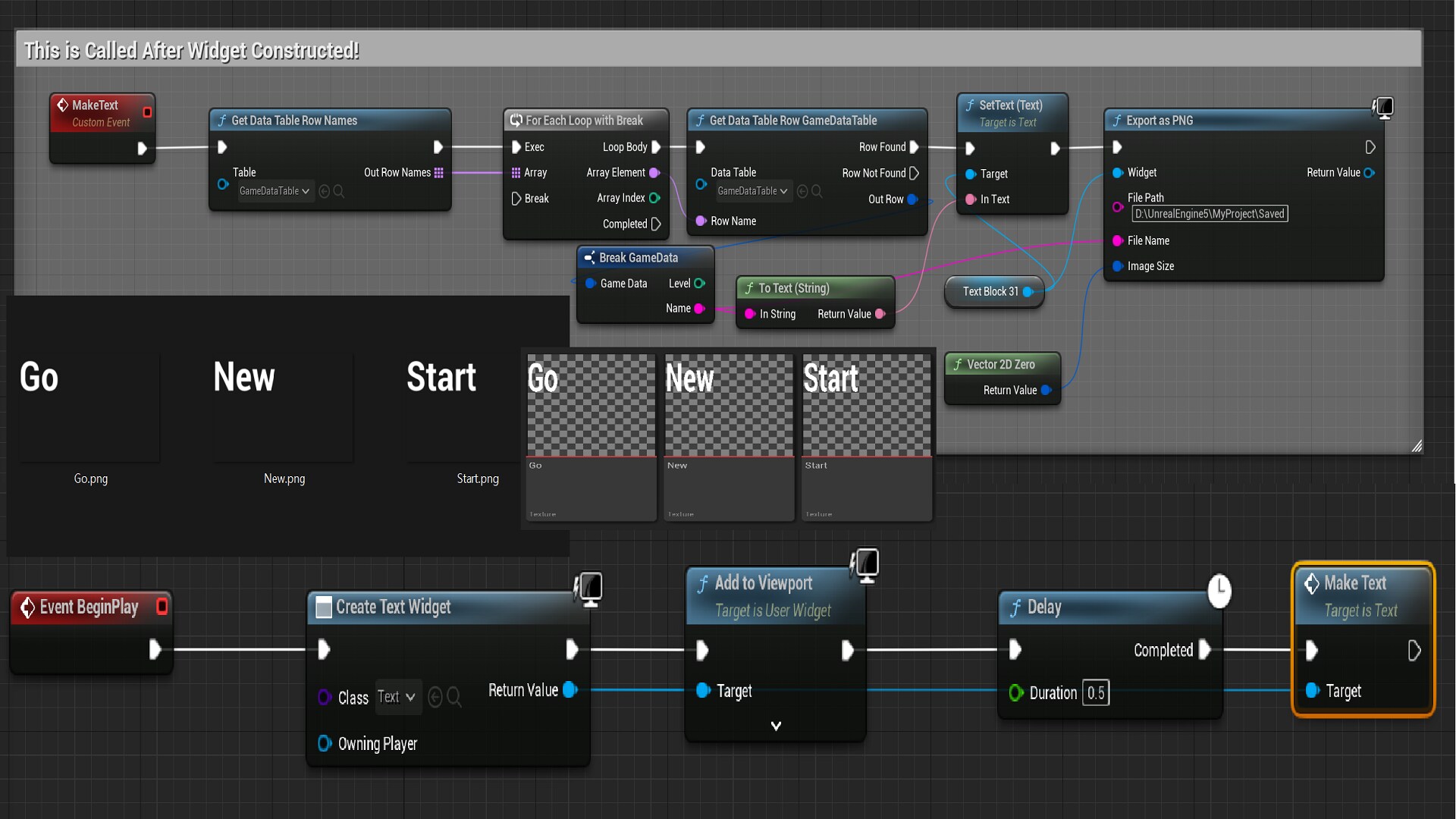Click the clock icon on the Delay node
Screen dimensions: 1456x819
coord(1219,592)
